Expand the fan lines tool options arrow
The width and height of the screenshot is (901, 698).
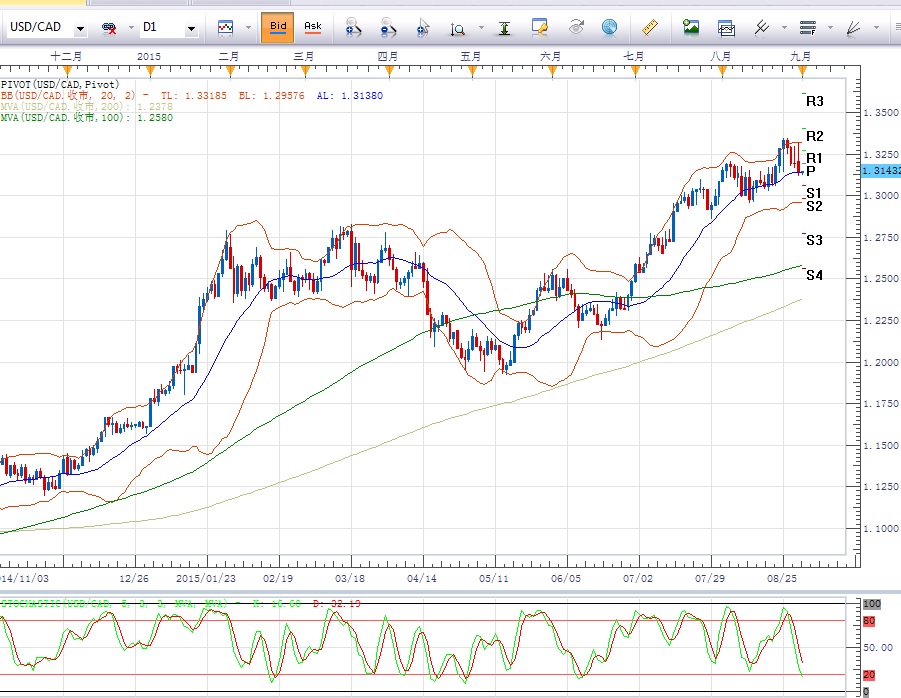click(876, 28)
